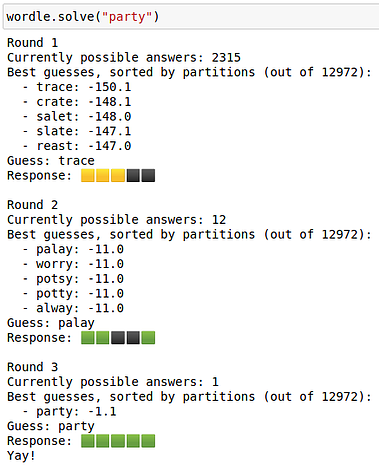Click the first yellow square in Round 1 response
The image size is (379, 471).
[x=88, y=176]
